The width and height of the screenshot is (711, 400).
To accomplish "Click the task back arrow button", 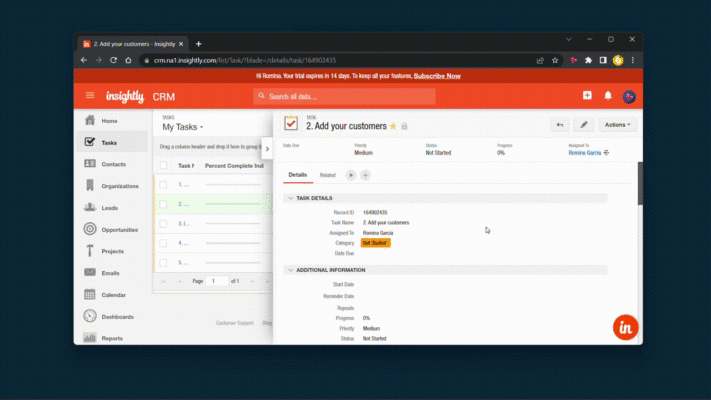I will [560, 125].
